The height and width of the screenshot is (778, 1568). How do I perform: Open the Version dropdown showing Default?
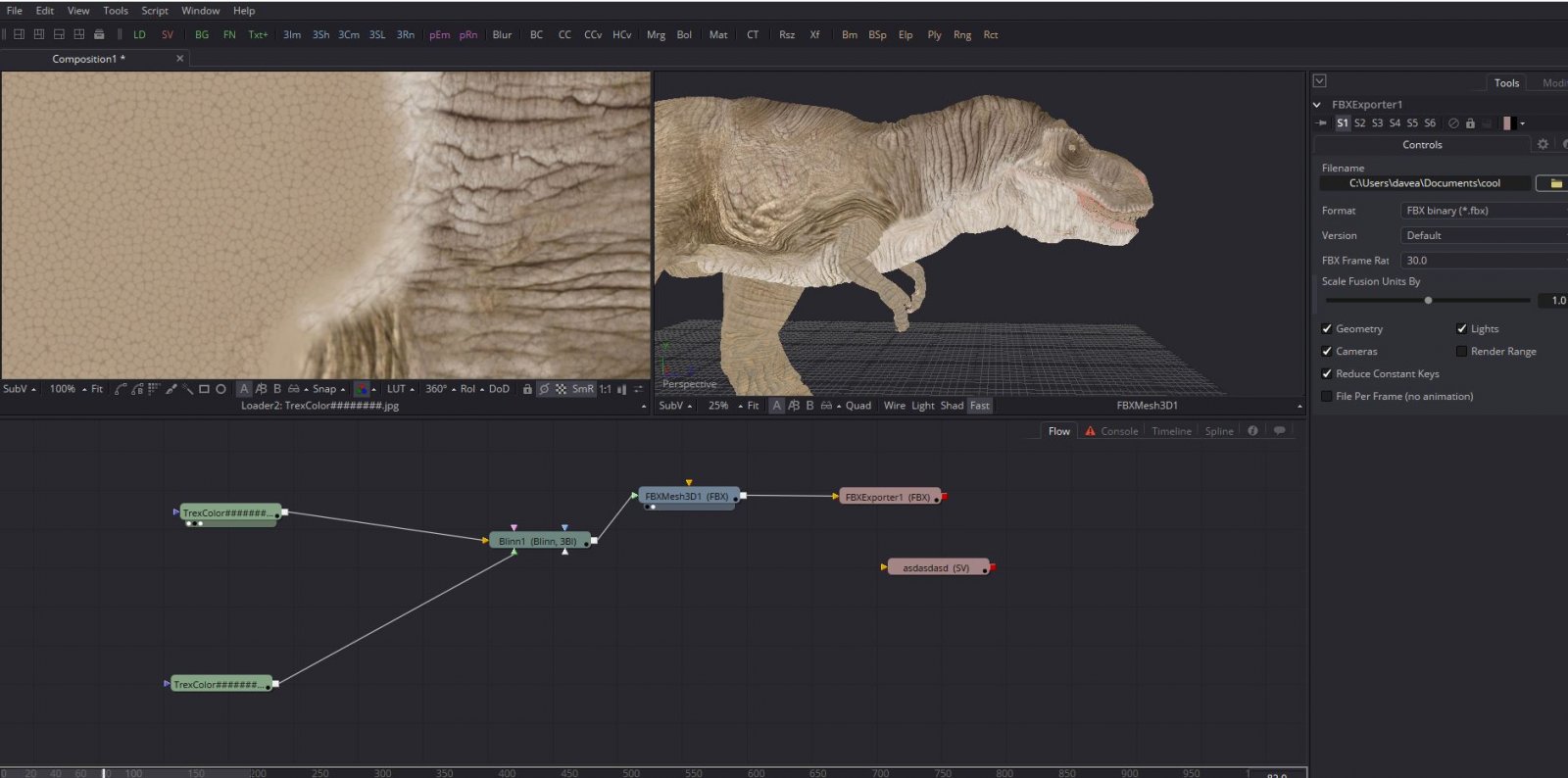tap(1484, 235)
